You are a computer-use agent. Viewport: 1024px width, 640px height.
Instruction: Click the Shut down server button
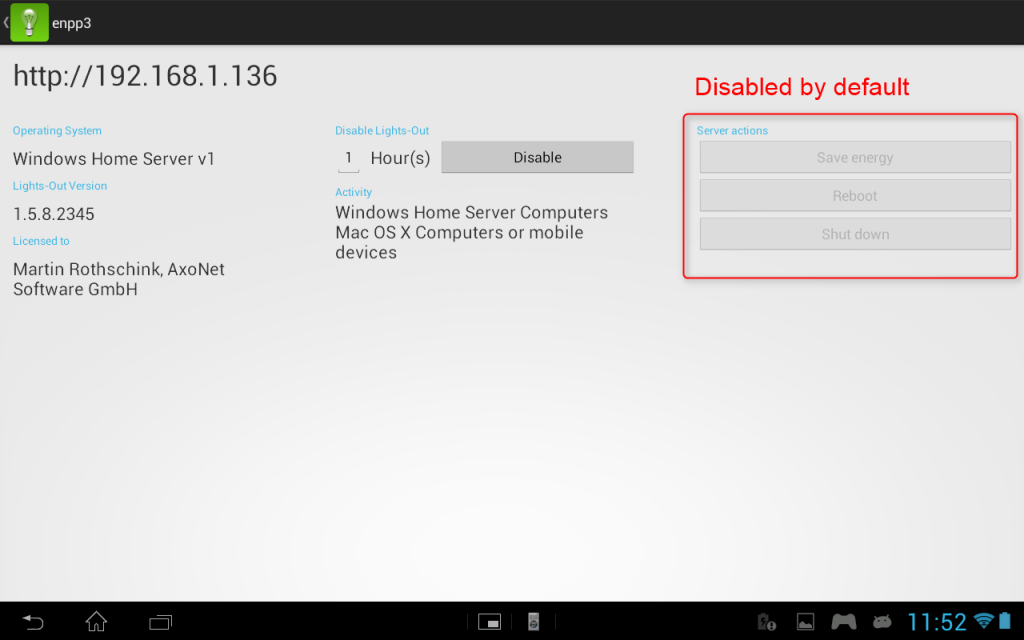coord(855,234)
